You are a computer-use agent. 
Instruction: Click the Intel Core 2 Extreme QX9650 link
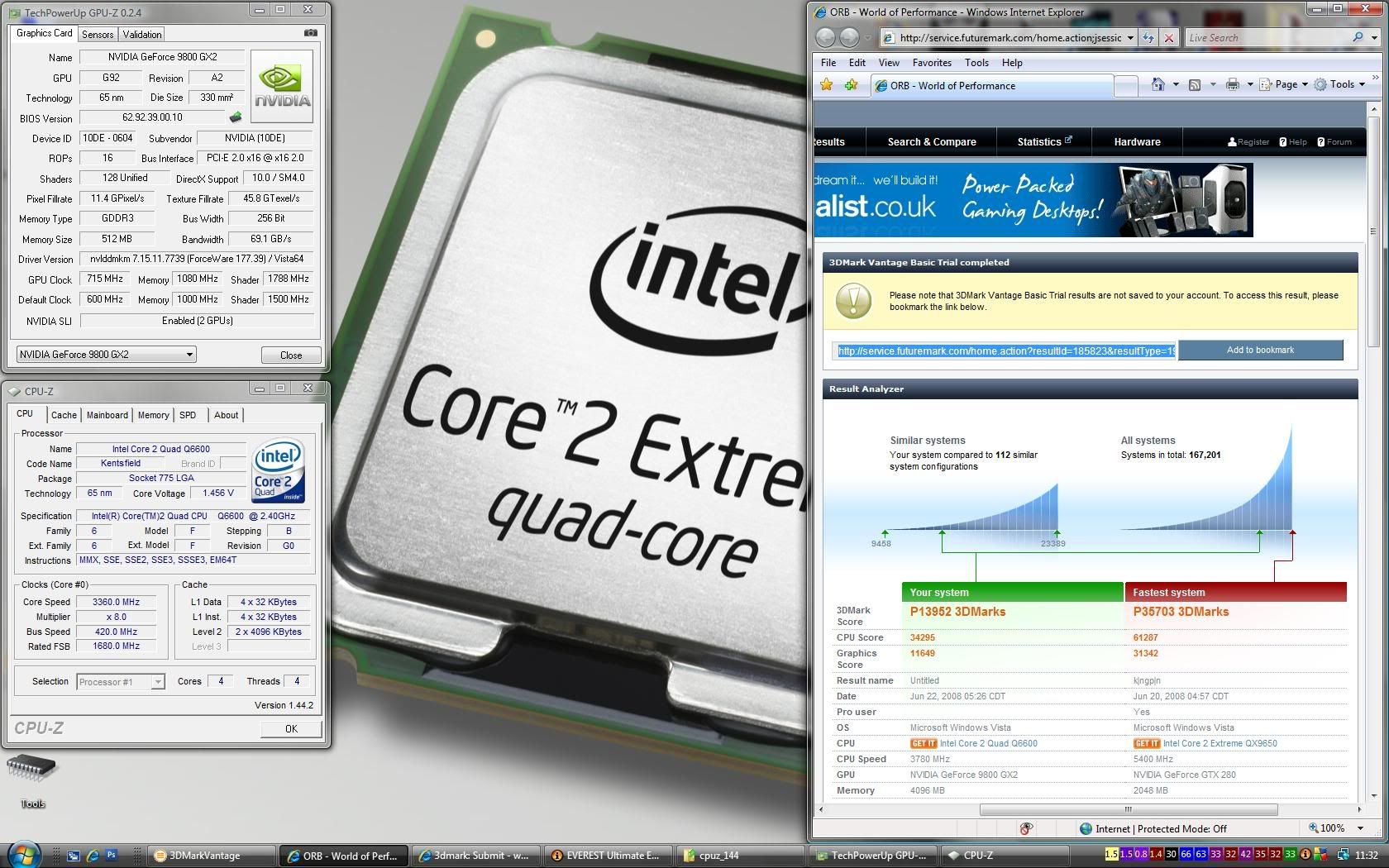[1220, 743]
